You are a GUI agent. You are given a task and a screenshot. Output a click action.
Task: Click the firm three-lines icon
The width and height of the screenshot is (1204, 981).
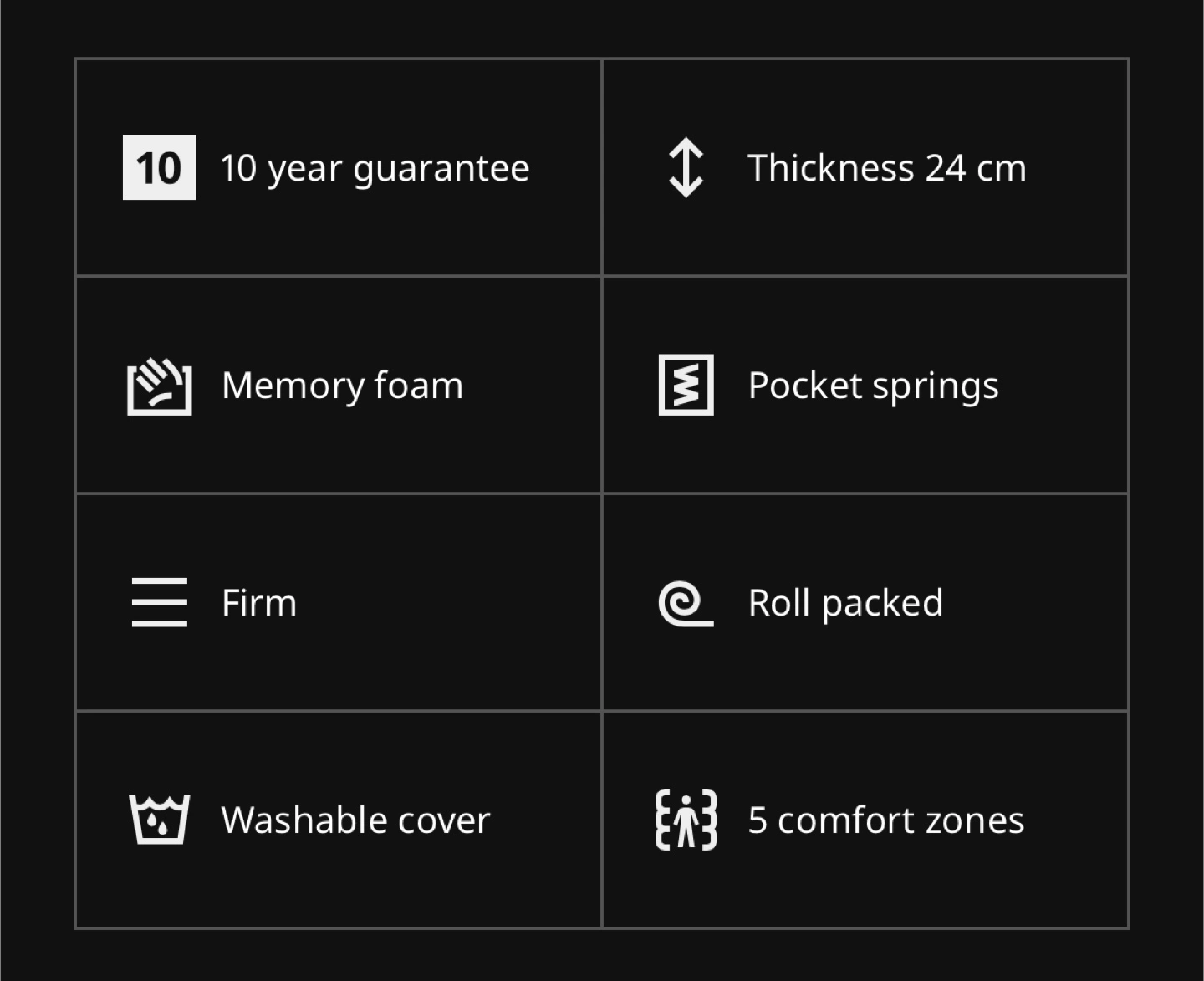click(160, 602)
